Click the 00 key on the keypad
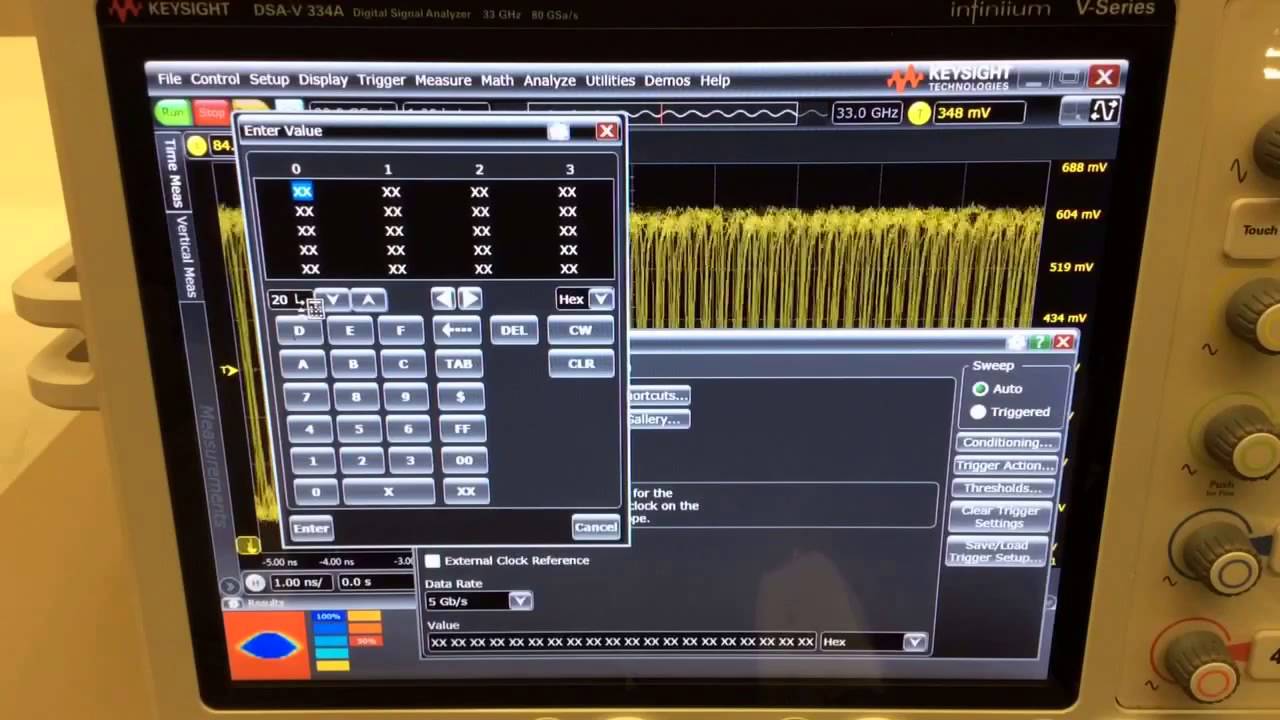 [464, 460]
